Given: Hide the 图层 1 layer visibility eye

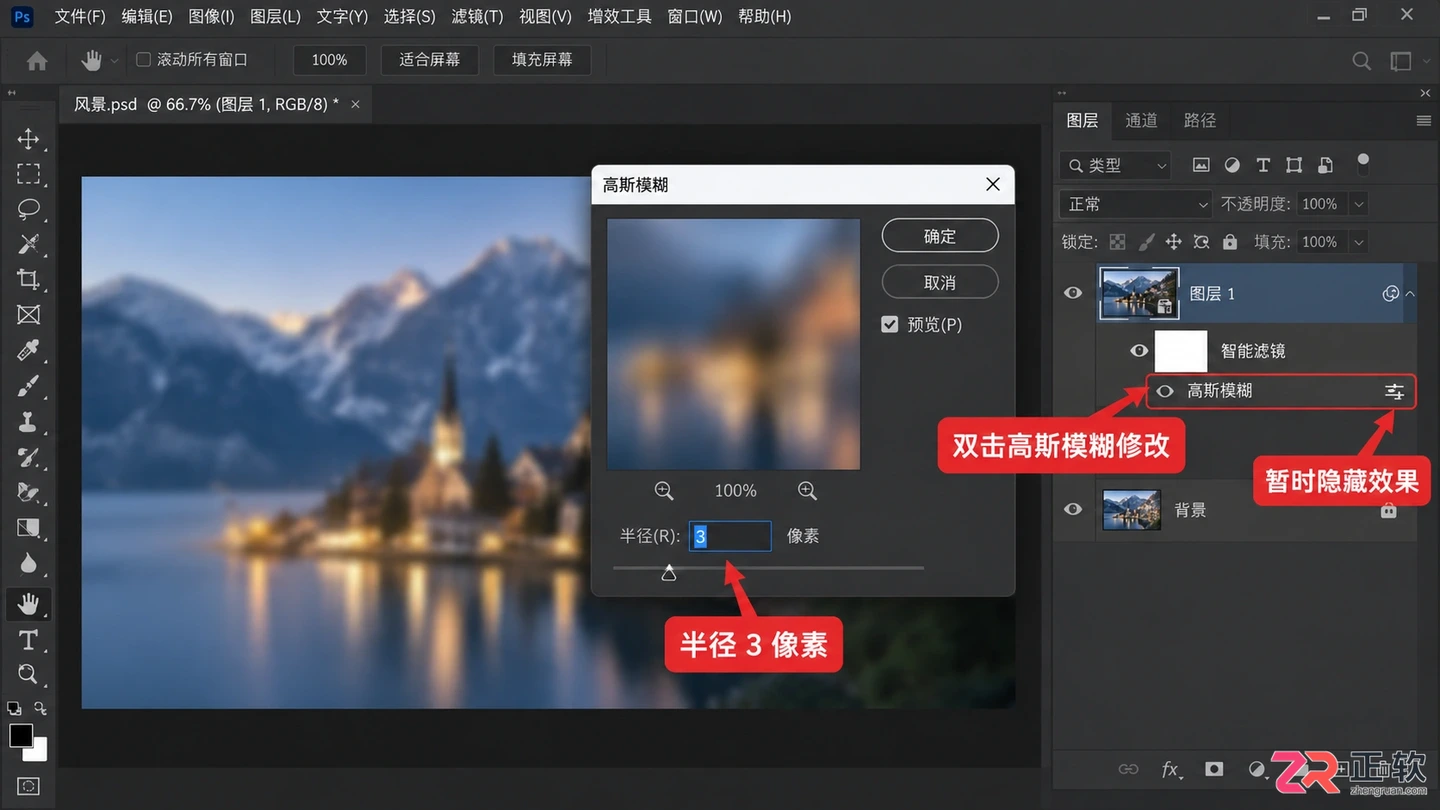Looking at the screenshot, I should point(1073,293).
